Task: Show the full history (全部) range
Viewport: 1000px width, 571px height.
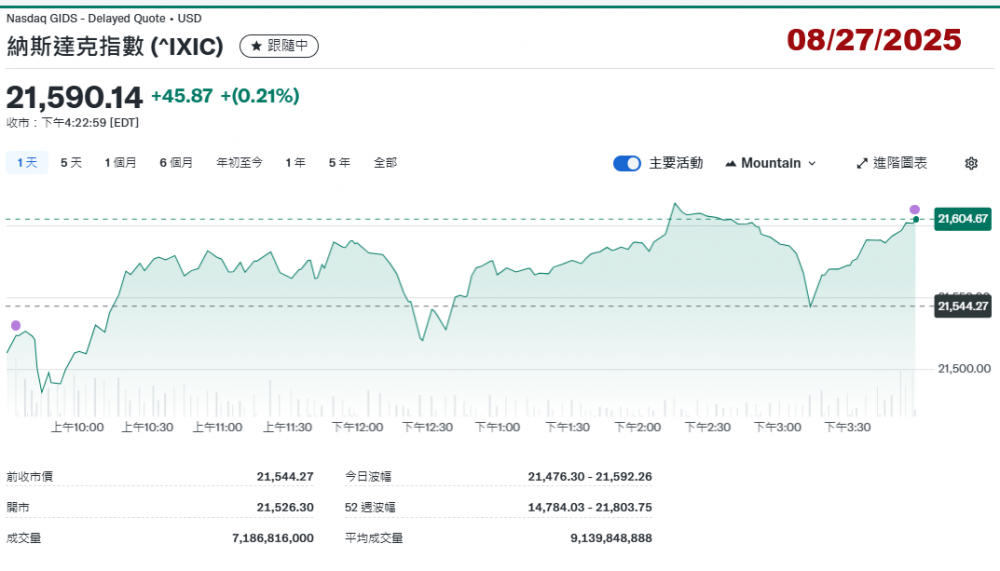Action: 385,162
